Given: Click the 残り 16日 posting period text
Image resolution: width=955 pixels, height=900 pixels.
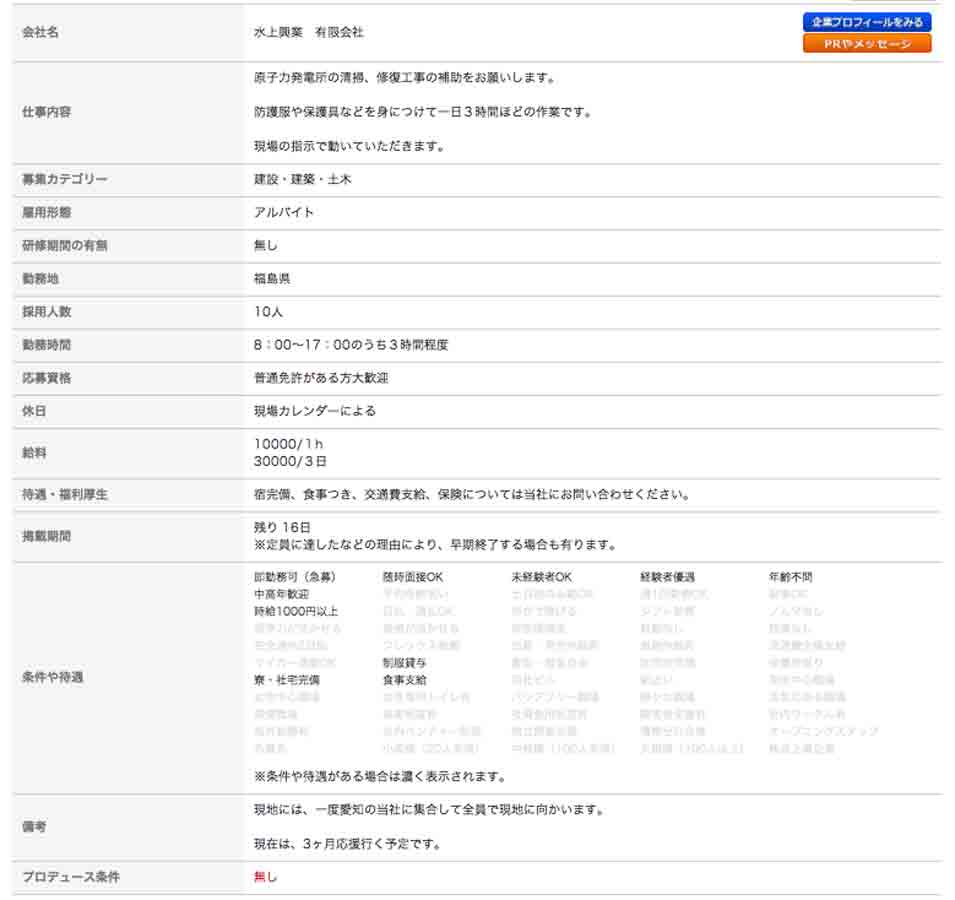Looking at the screenshot, I should pos(283,527).
